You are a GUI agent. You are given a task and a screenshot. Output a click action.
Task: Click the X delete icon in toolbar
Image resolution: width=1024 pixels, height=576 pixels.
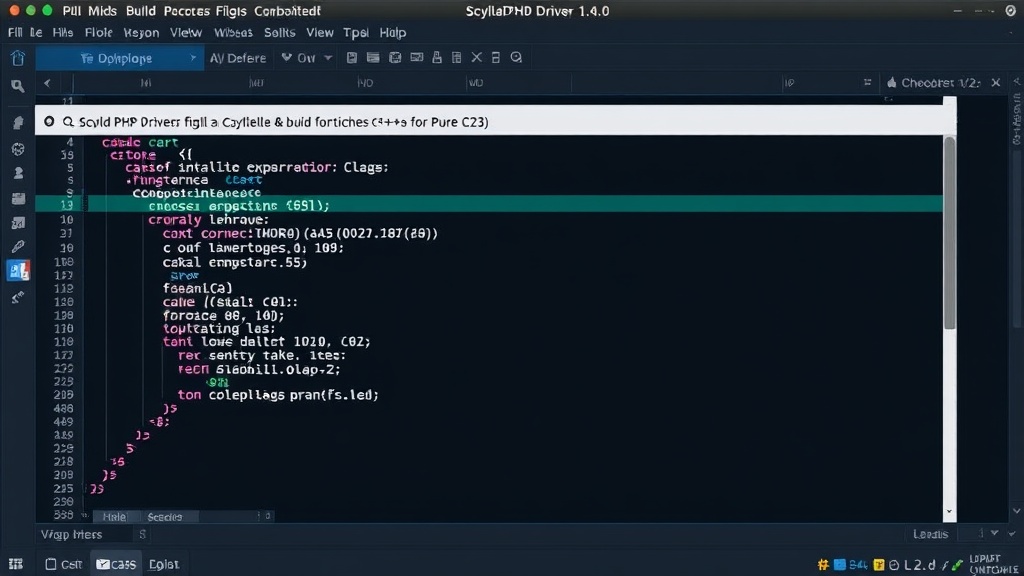[477, 57]
